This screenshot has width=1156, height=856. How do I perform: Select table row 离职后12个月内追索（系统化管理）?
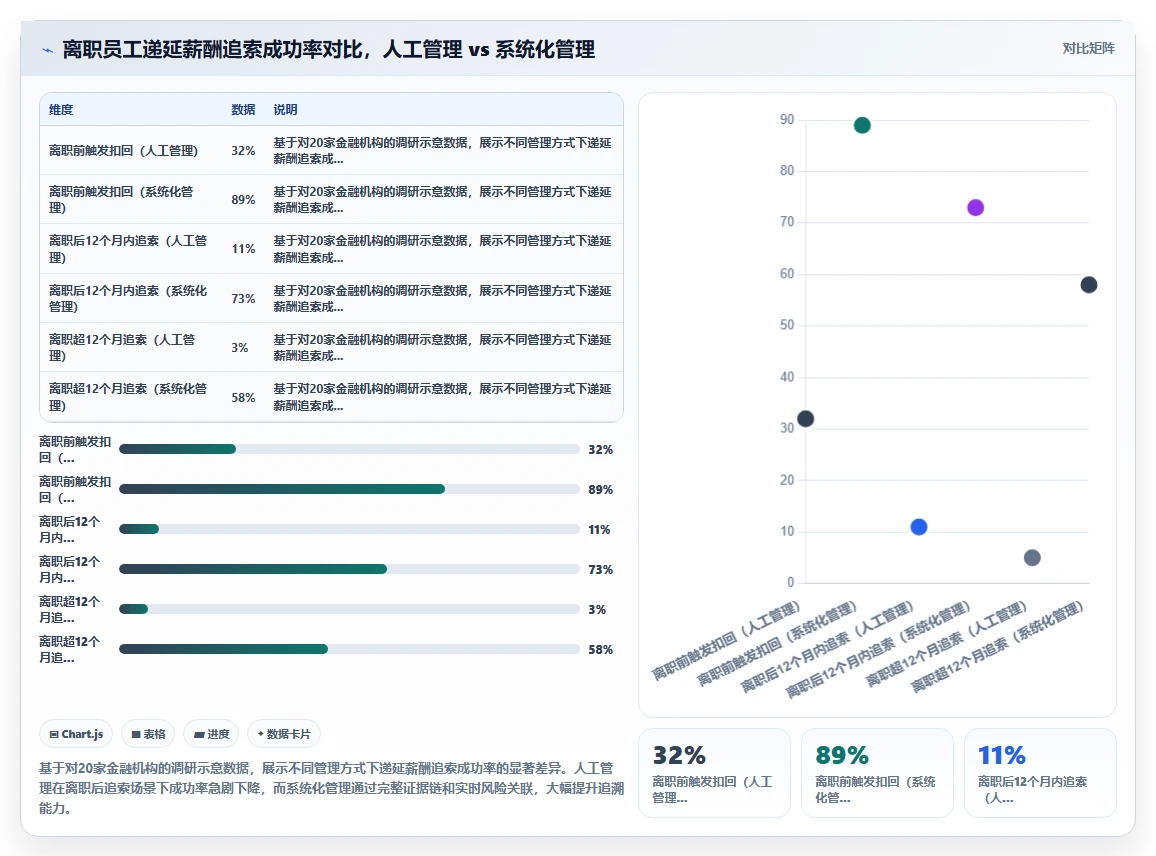[x=331, y=298]
